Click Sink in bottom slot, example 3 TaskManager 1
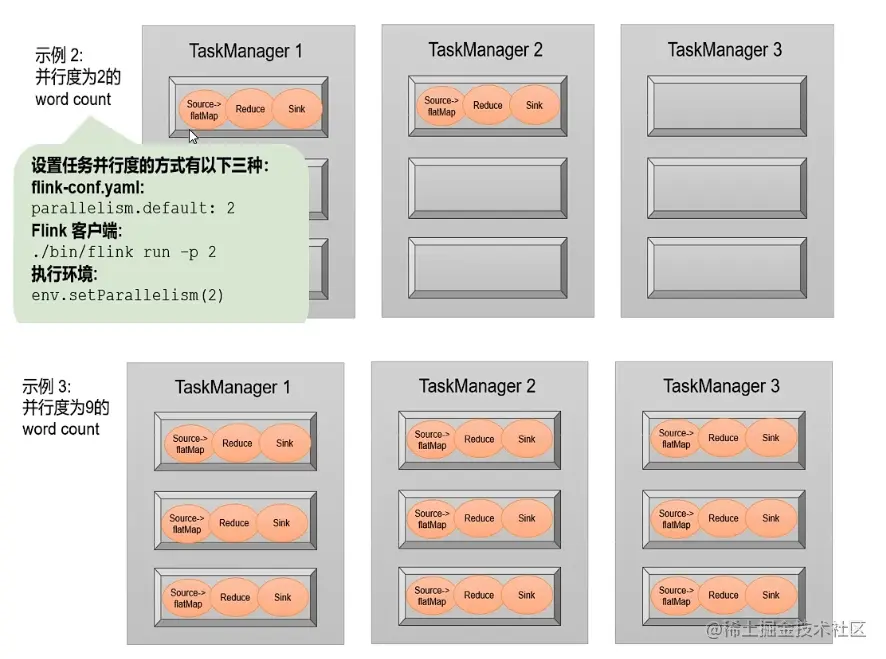 (283, 597)
